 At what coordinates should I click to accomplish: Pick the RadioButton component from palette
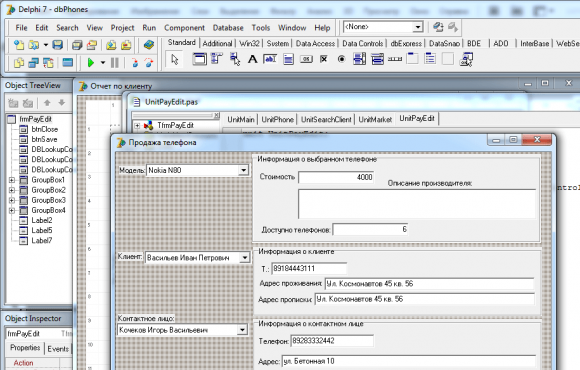(x=341, y=59)
